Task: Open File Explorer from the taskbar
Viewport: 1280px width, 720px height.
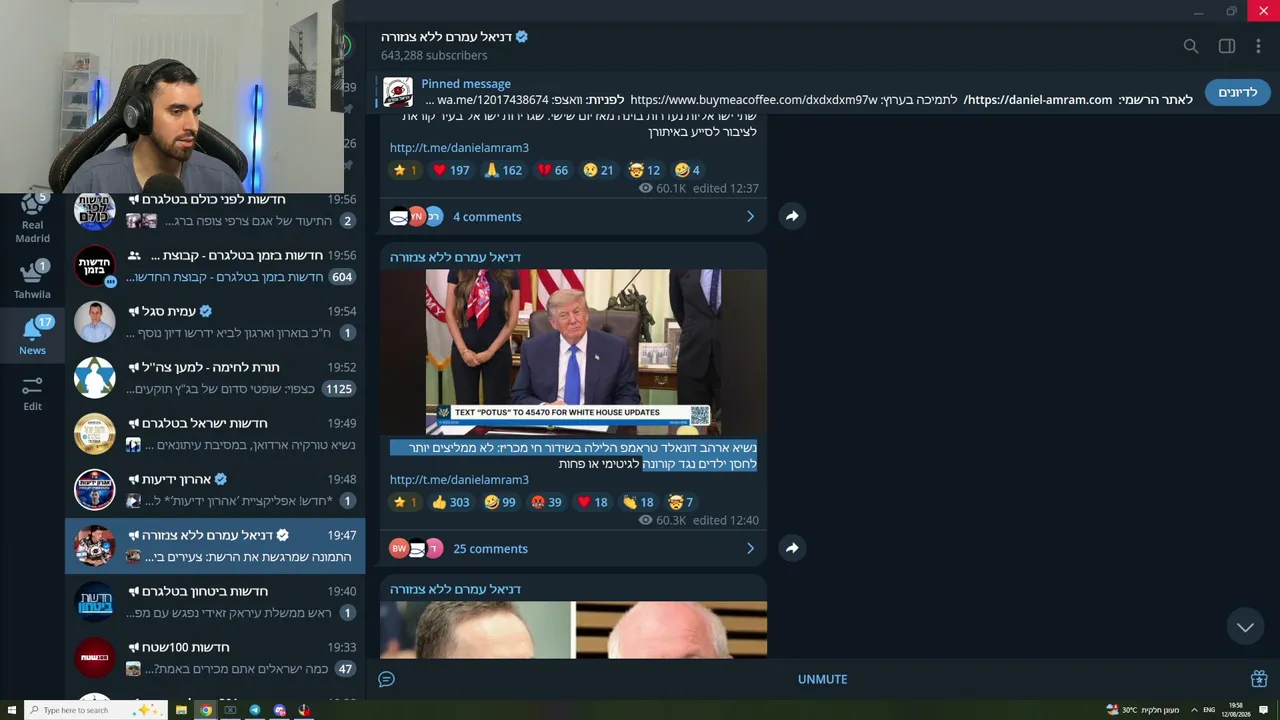Action: [x=181, y=710]
